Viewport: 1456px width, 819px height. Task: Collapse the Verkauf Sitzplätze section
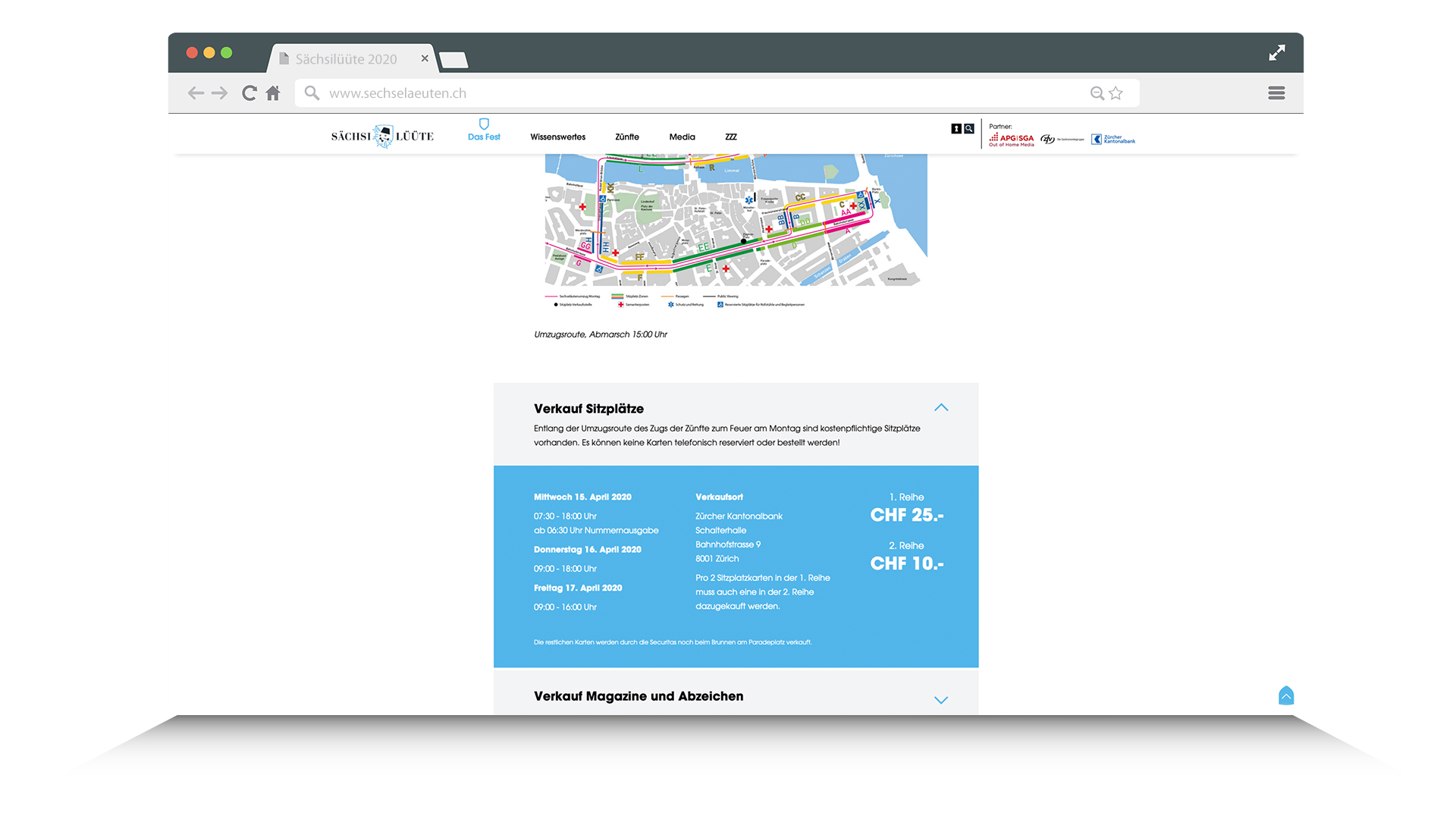pos(941,408)
